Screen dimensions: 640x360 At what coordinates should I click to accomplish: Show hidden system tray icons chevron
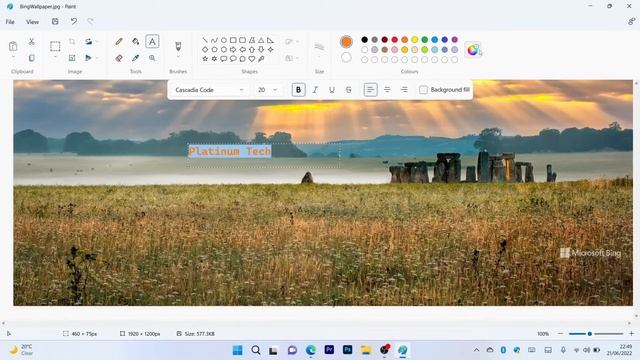(476, 350)
